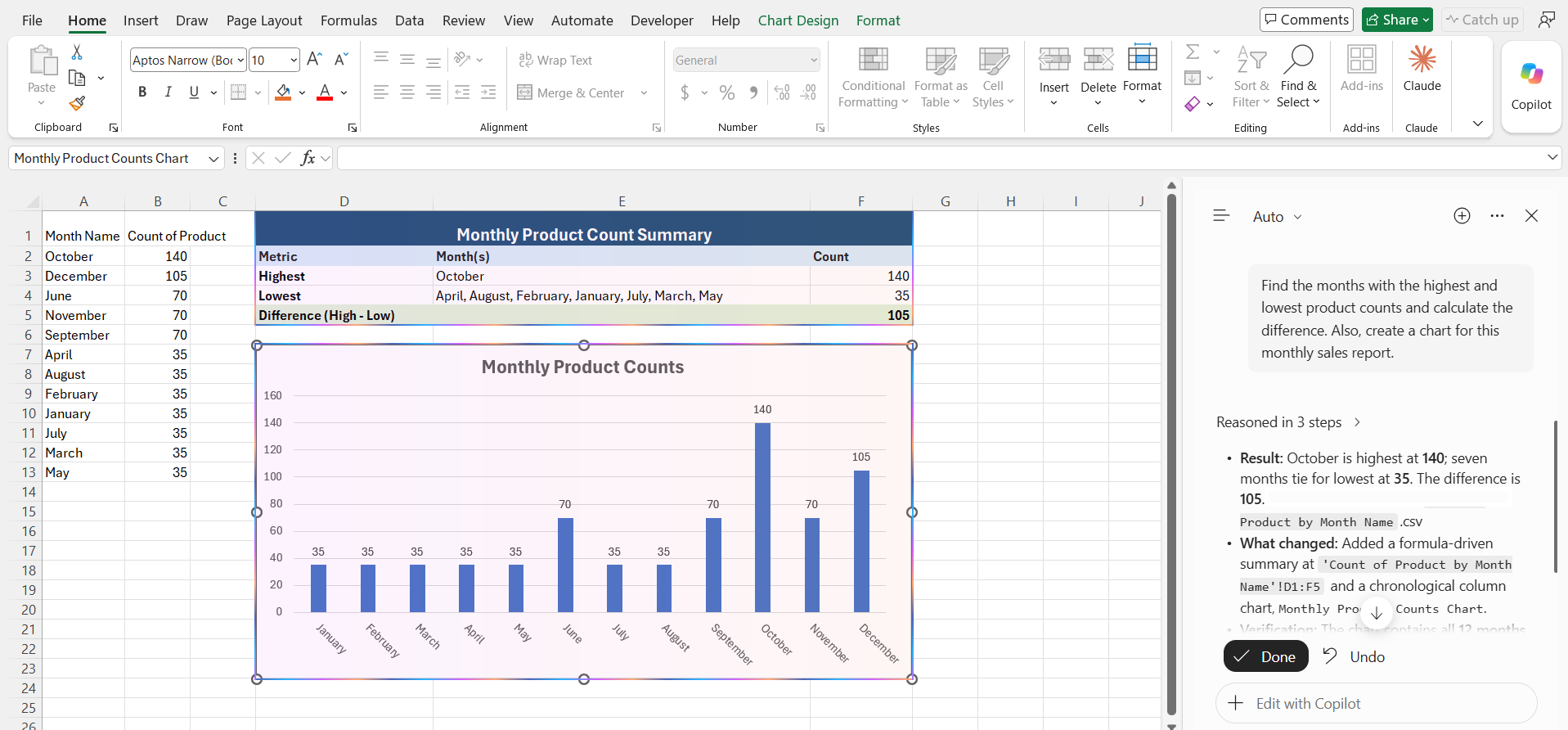
Task: Click the Cut scissors icon
Action: point(77,52)
